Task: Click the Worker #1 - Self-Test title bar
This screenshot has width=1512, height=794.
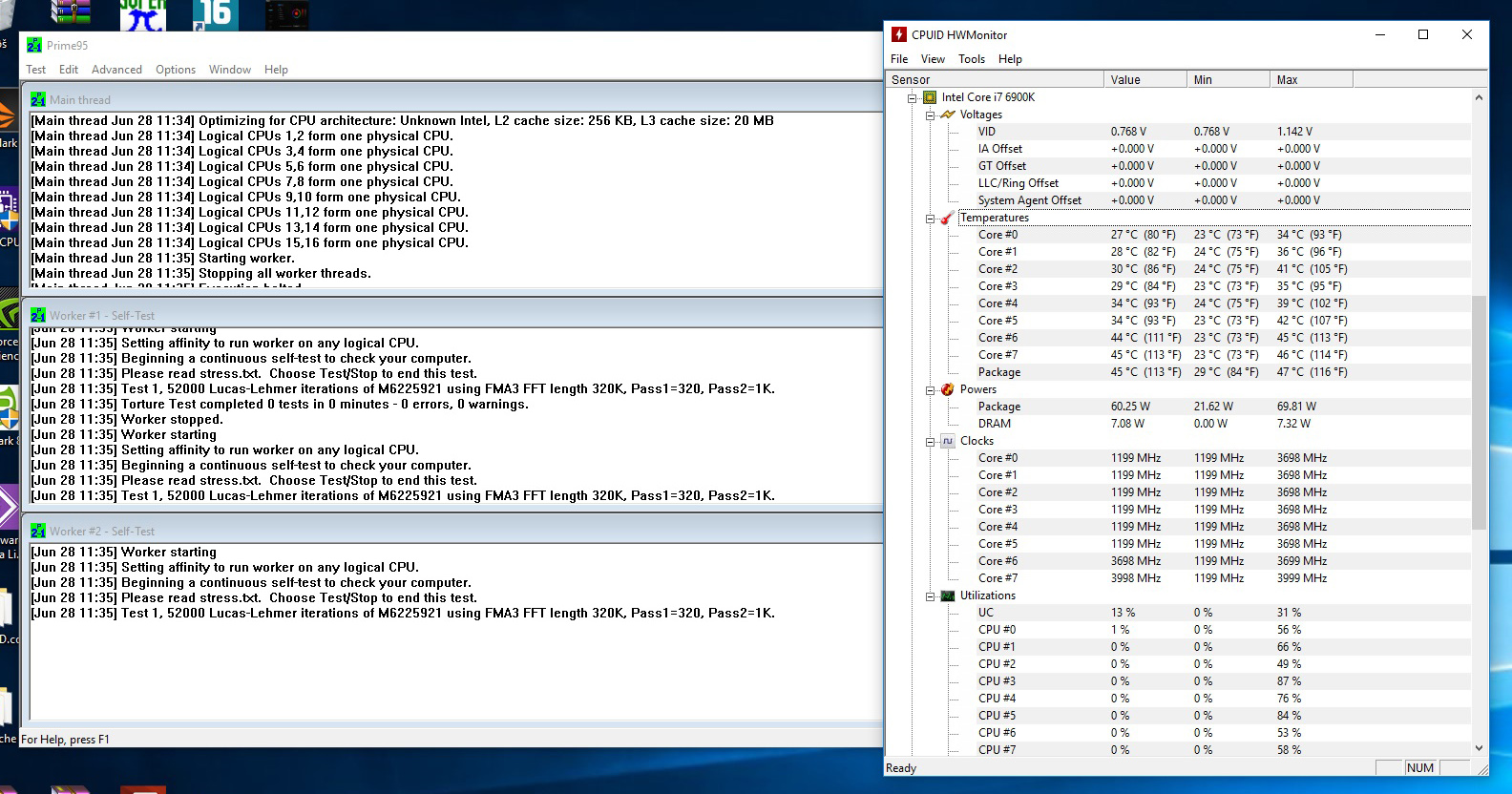Action: point(454,315)
